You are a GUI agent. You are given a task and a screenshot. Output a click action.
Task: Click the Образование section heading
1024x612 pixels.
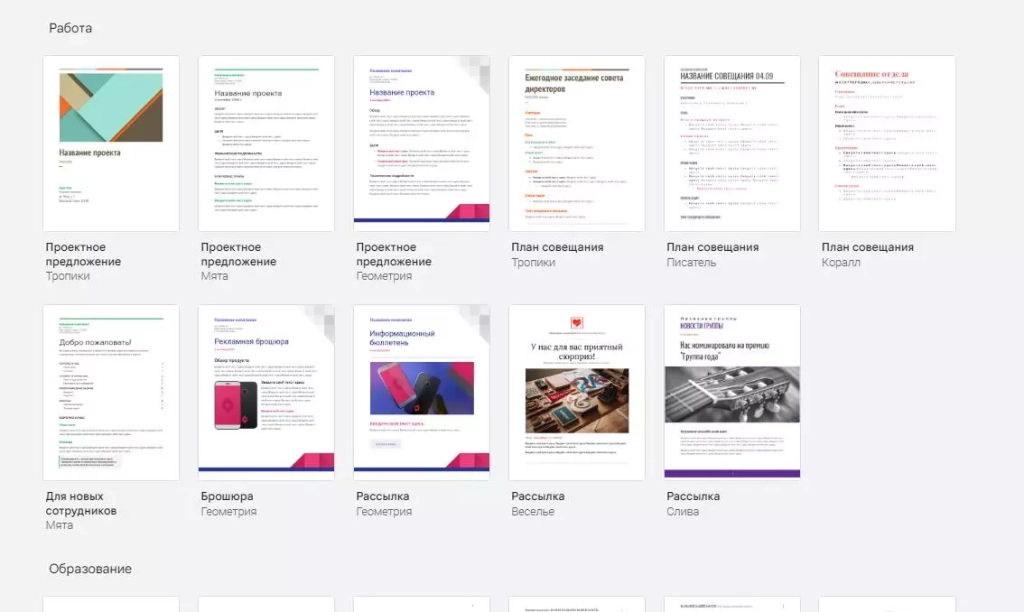[90, 569]
